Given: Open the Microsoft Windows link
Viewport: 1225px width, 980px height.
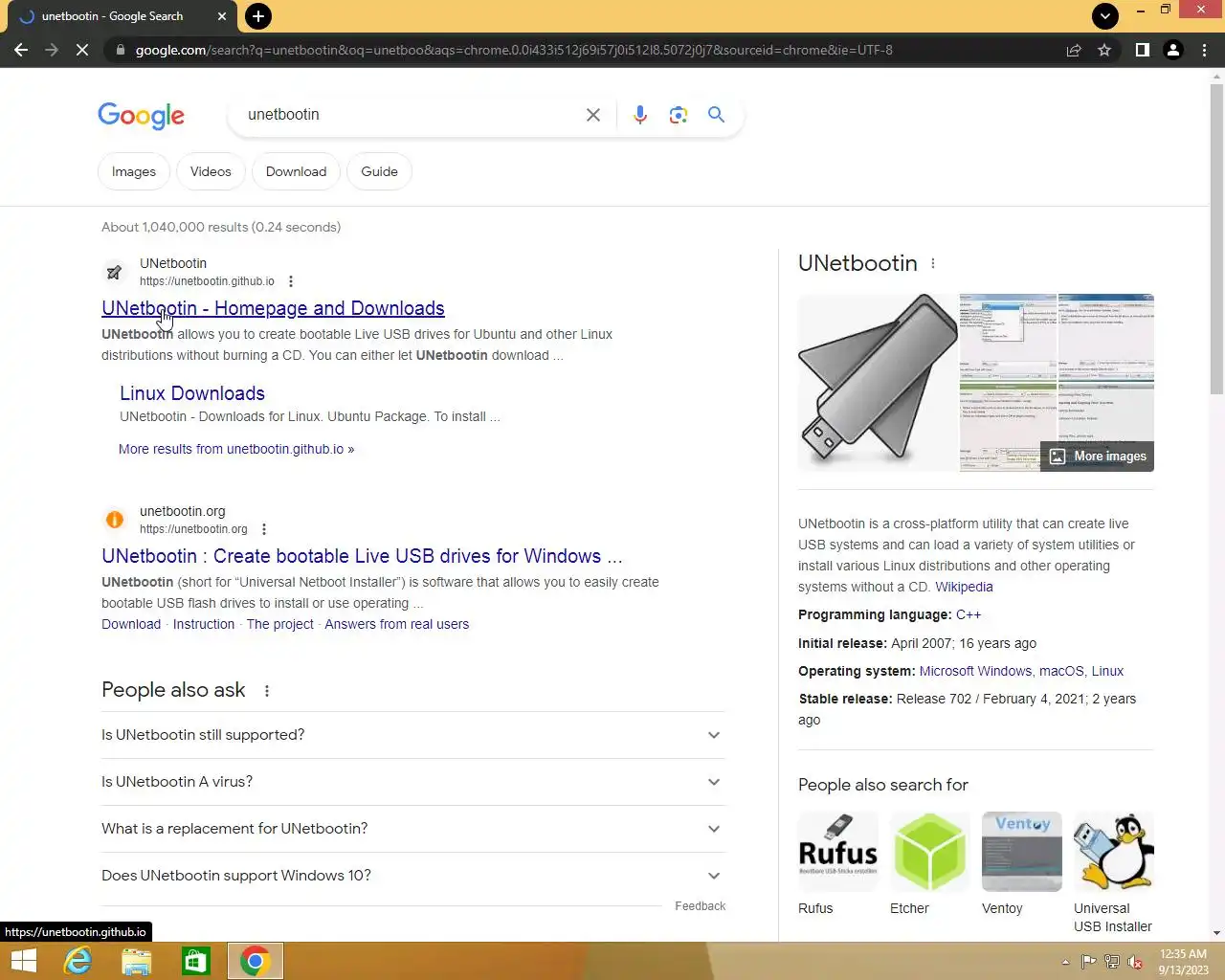Looking at the screenshot, I should [x=975, y=671].
